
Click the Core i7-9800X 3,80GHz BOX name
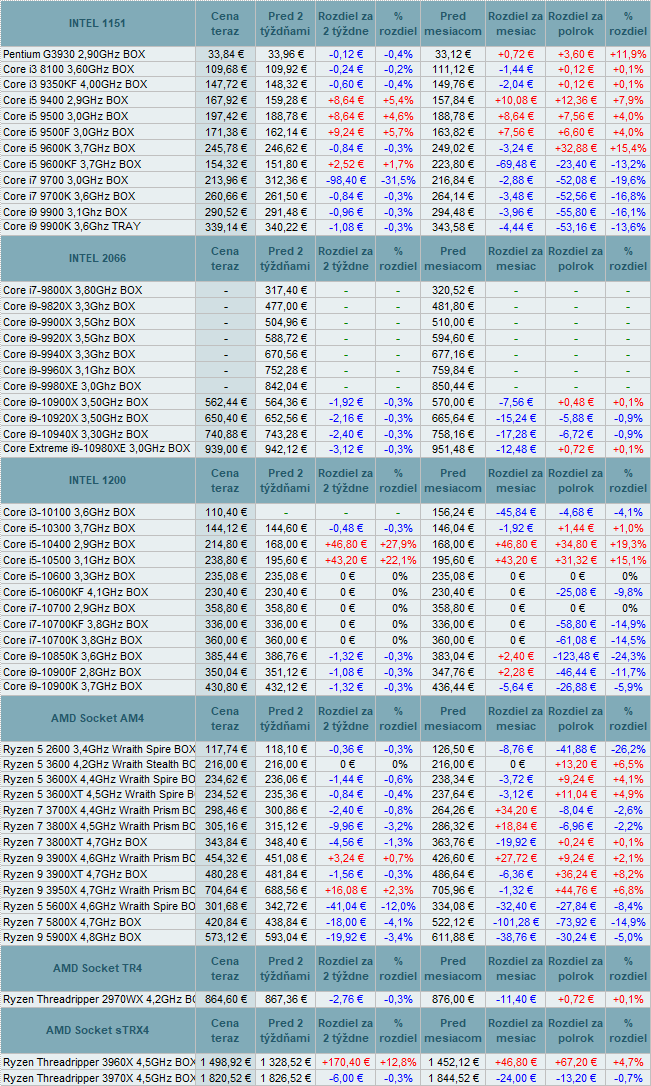pos(73,290)
